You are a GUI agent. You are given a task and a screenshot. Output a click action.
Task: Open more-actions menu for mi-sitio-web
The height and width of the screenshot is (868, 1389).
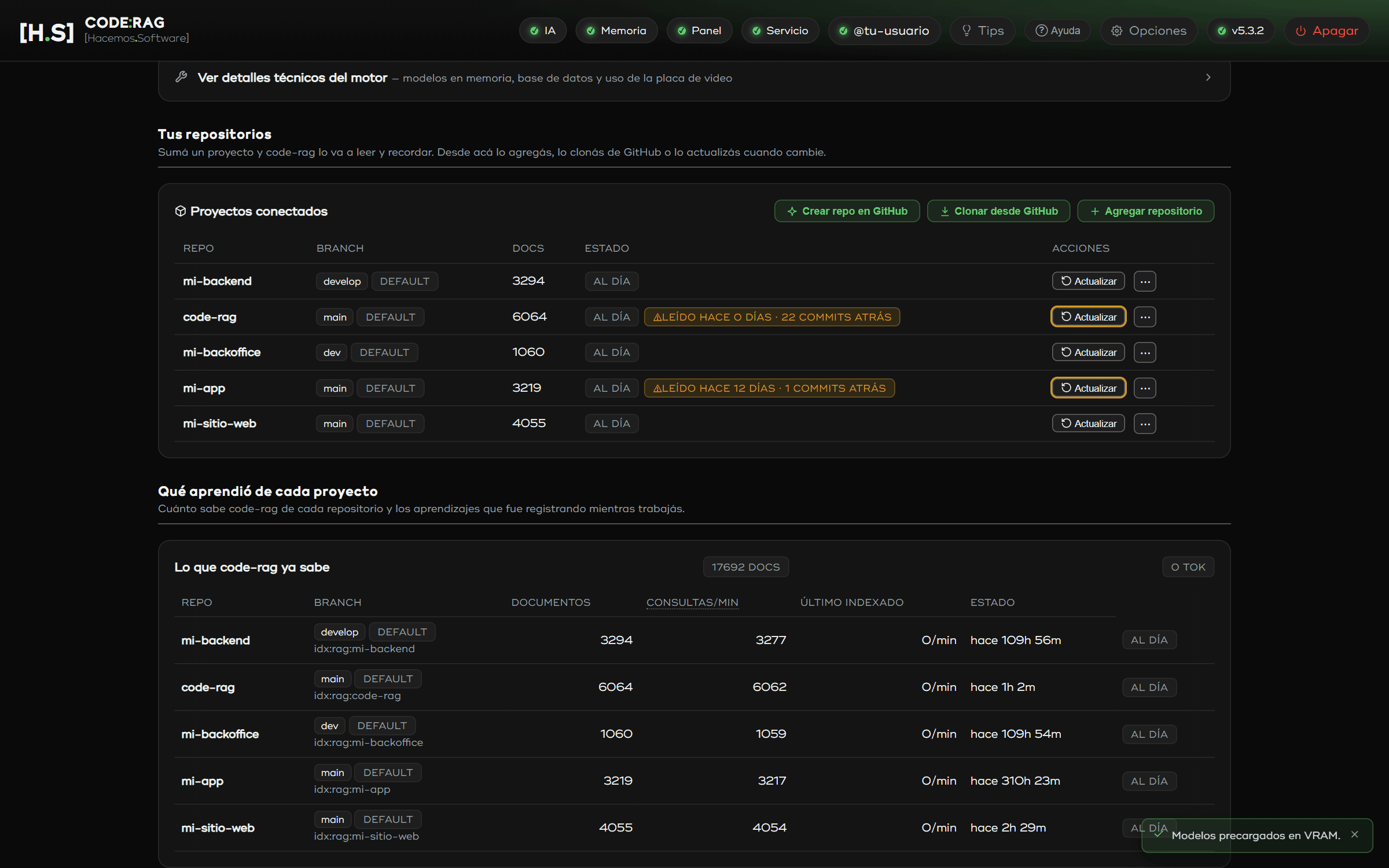coord(1145,424)
